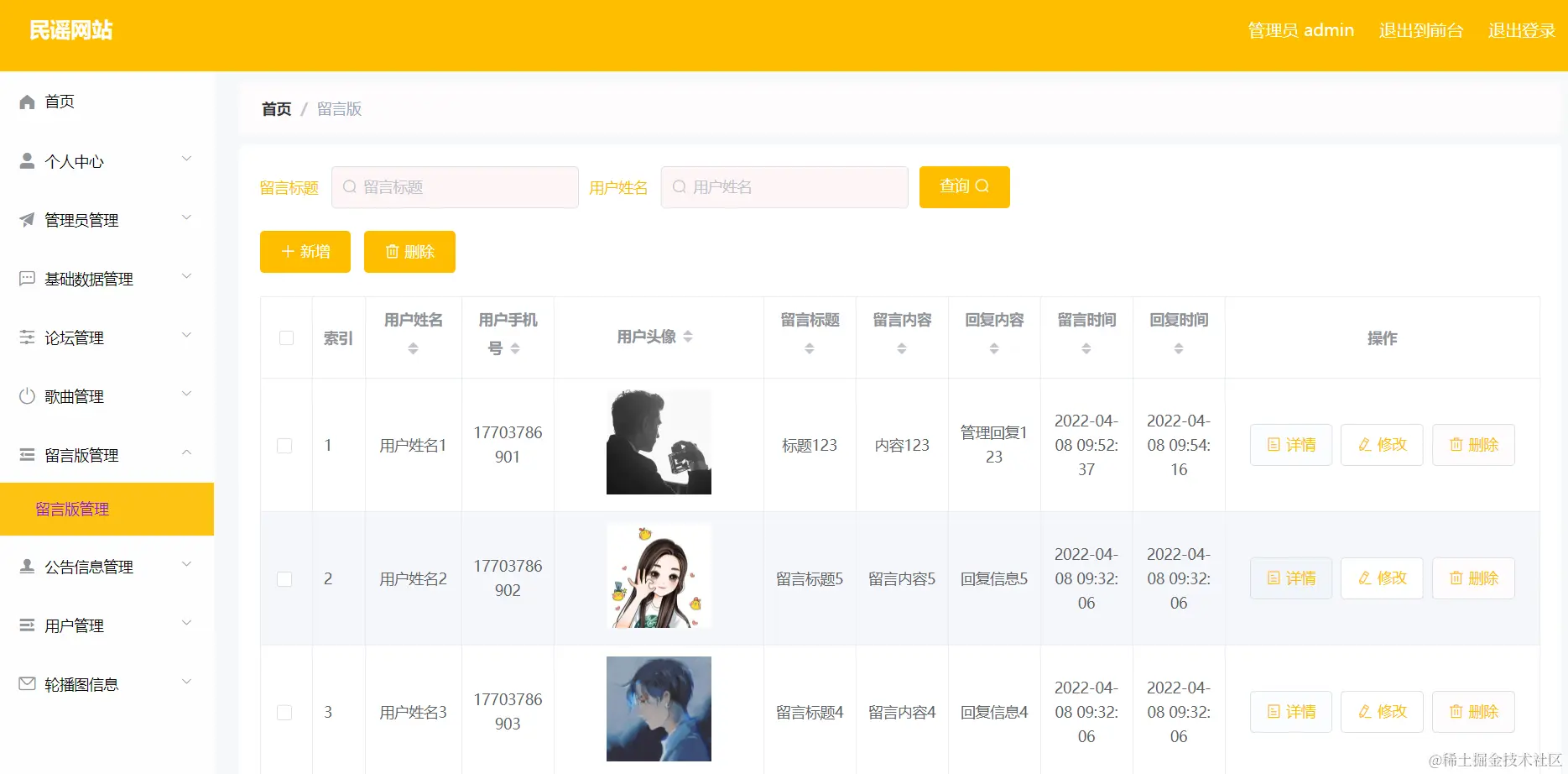The image size is (1568, 774).
Task: Collapse the 留言版管理 sidebar section
Action: (x=186, y=452)
